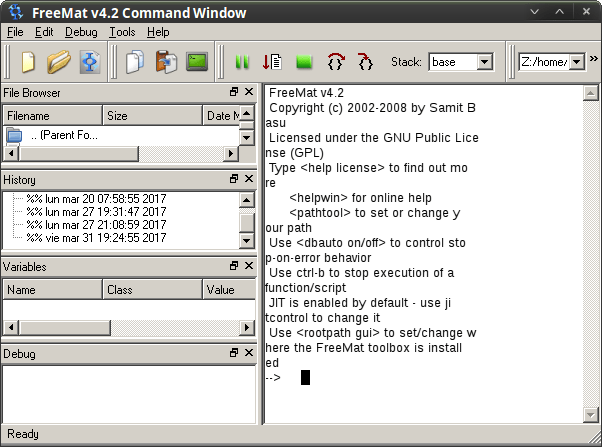602x447 pixels.
Task: Open the Tools menu
Action: tap(122, 32)
